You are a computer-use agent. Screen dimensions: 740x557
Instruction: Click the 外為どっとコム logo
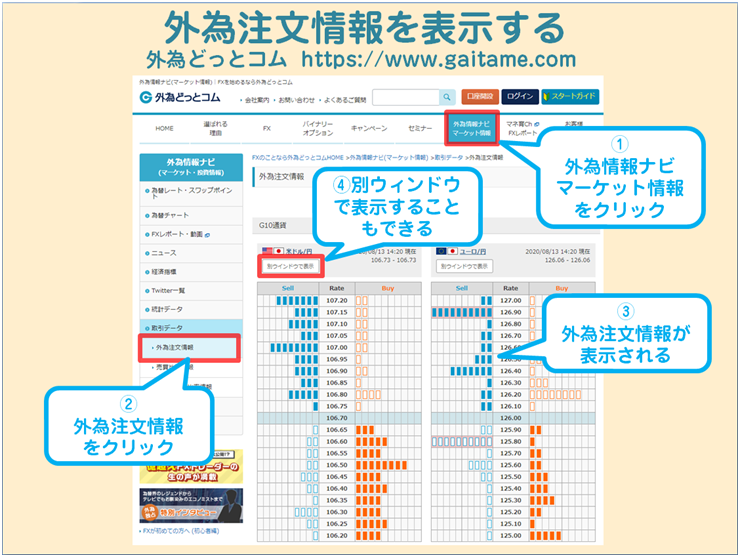point(181,97)
